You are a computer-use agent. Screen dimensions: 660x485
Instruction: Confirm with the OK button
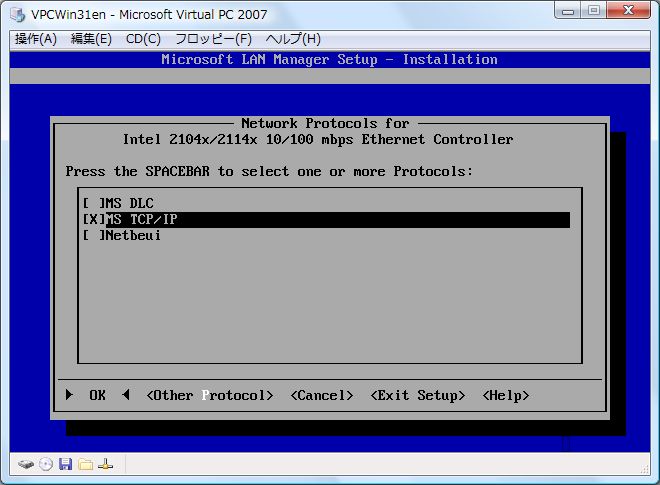click(98, 395)
